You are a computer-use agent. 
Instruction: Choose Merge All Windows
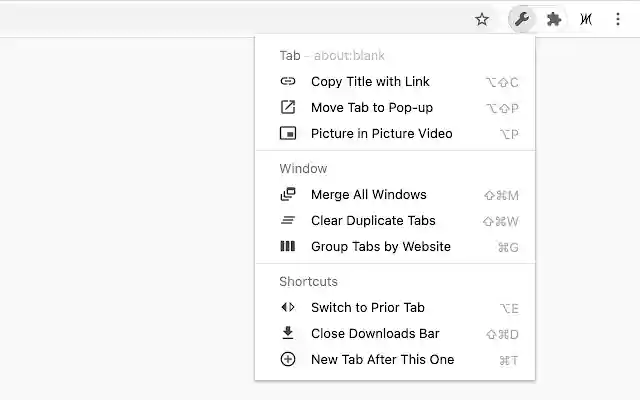(x=368, y=195)
